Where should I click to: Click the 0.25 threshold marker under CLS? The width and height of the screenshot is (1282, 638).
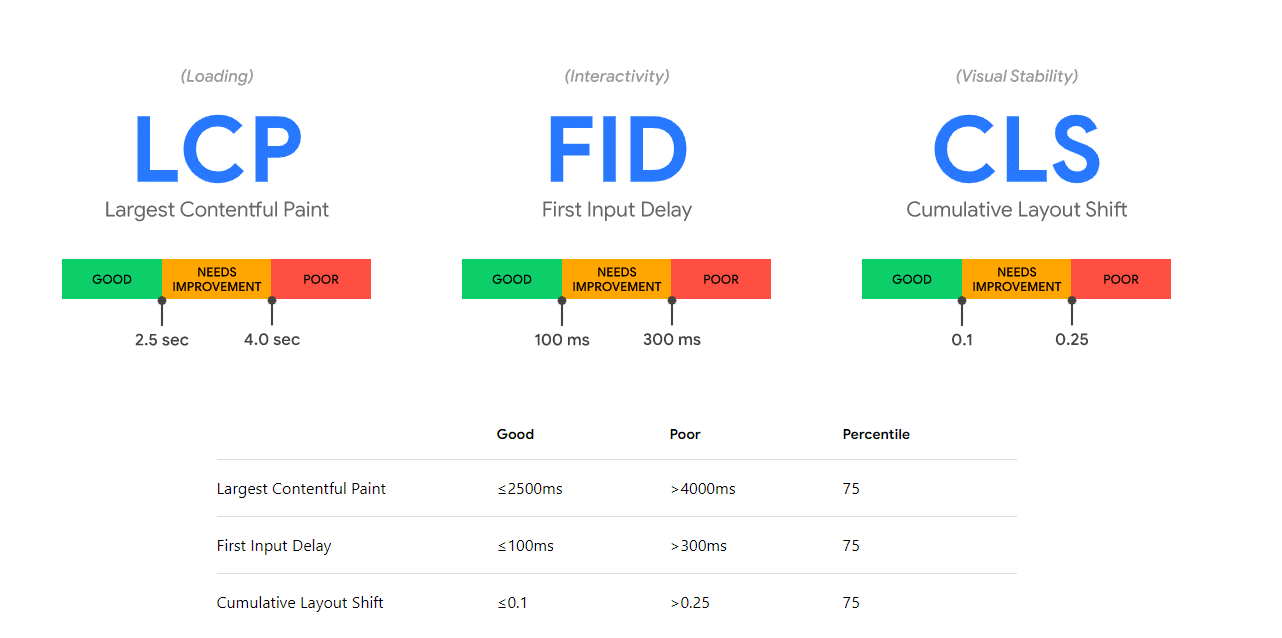(x=1072, y=339)
